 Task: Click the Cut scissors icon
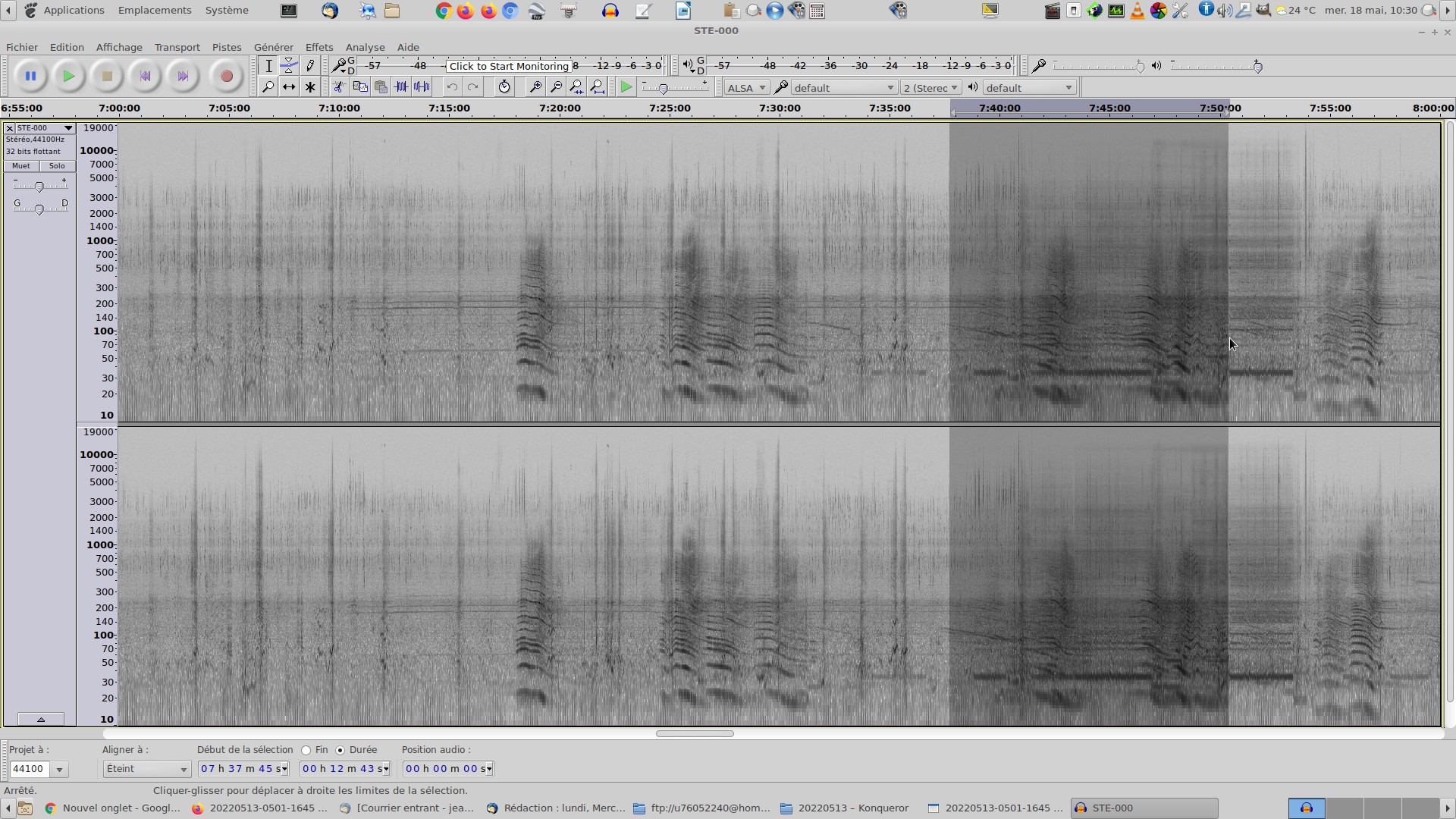pos(339,87)
